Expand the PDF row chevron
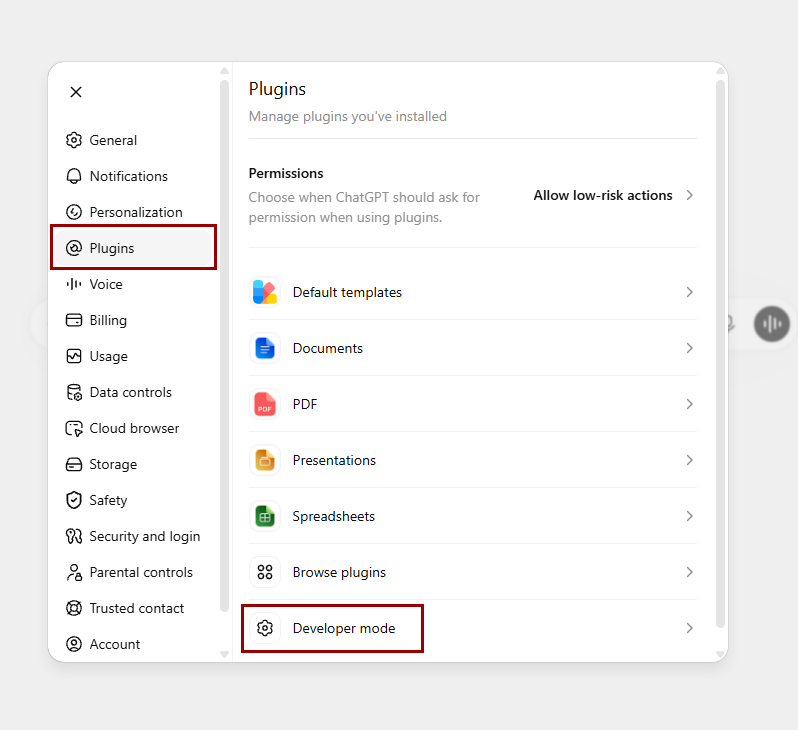798x730 pixels. tap(690, 404)
